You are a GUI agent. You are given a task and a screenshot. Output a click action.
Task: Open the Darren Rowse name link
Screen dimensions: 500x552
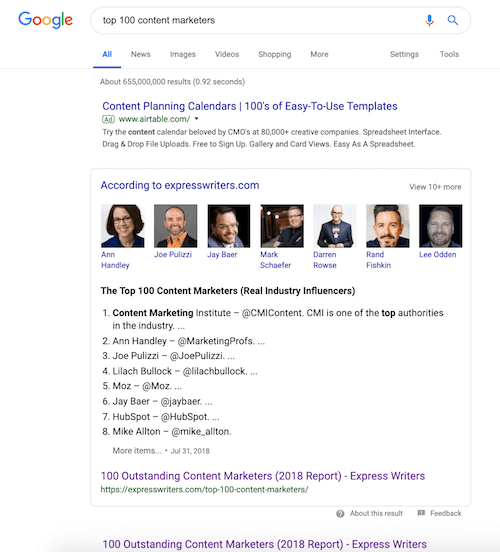coord(325,260)
